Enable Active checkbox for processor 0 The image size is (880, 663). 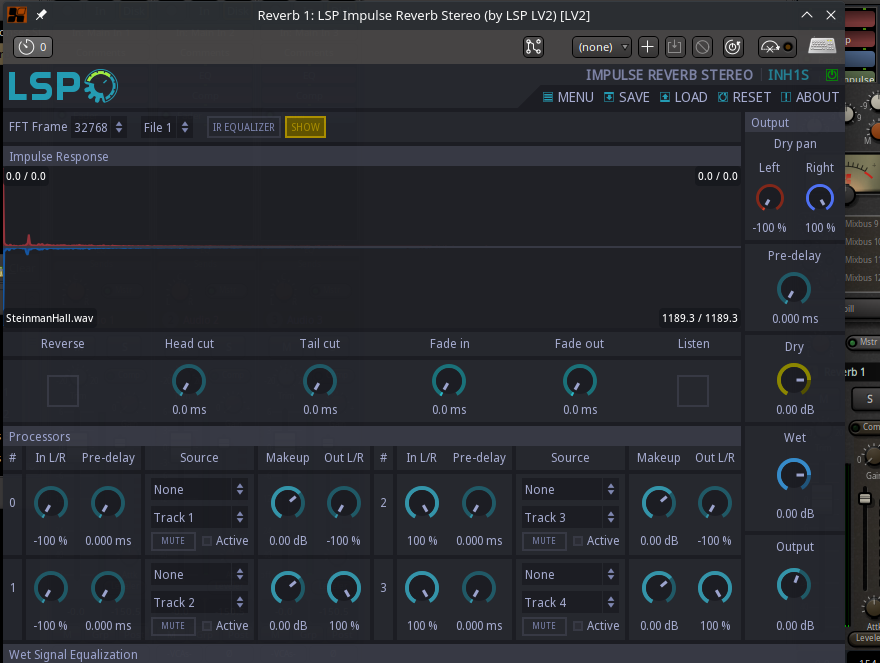pos(207,541)
